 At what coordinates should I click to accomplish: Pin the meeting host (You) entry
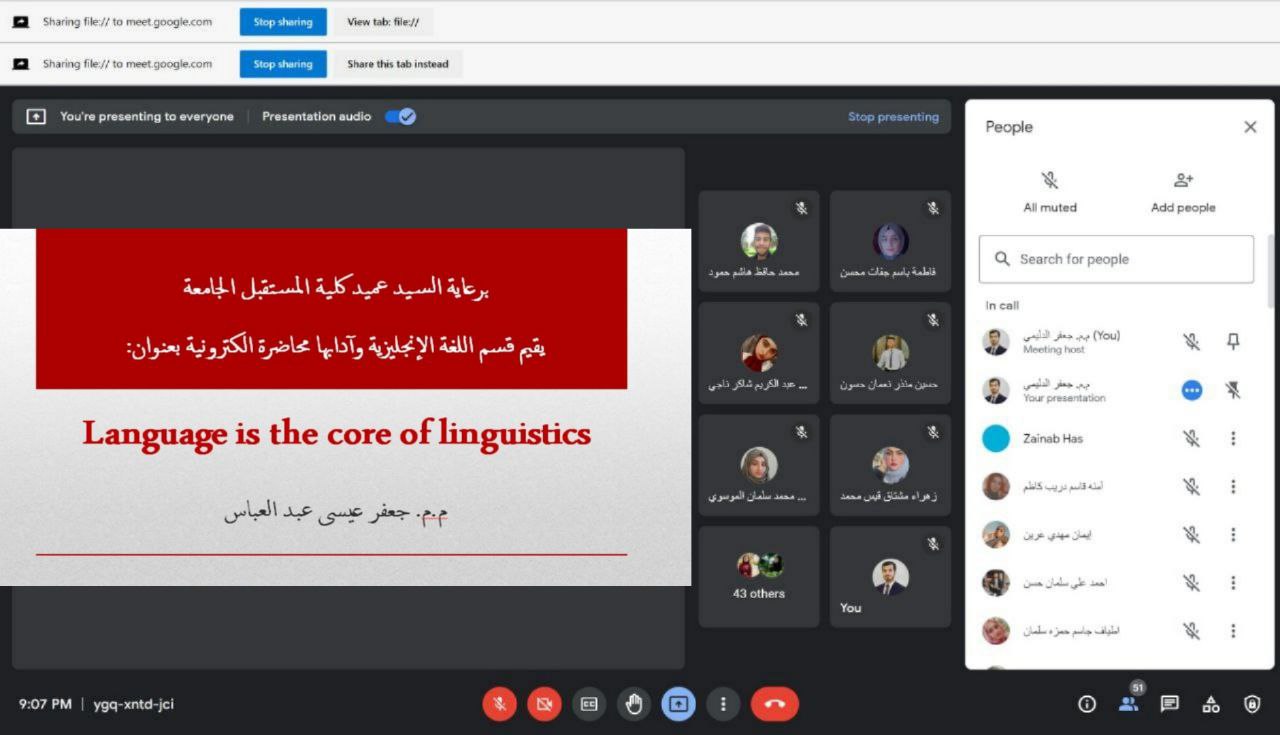[x=1233, y=342]
